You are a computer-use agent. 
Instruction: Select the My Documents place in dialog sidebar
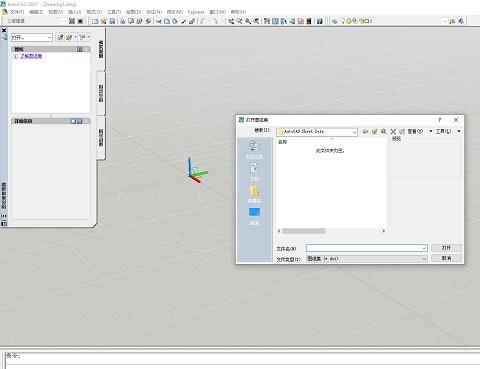[x=254, y=171]
